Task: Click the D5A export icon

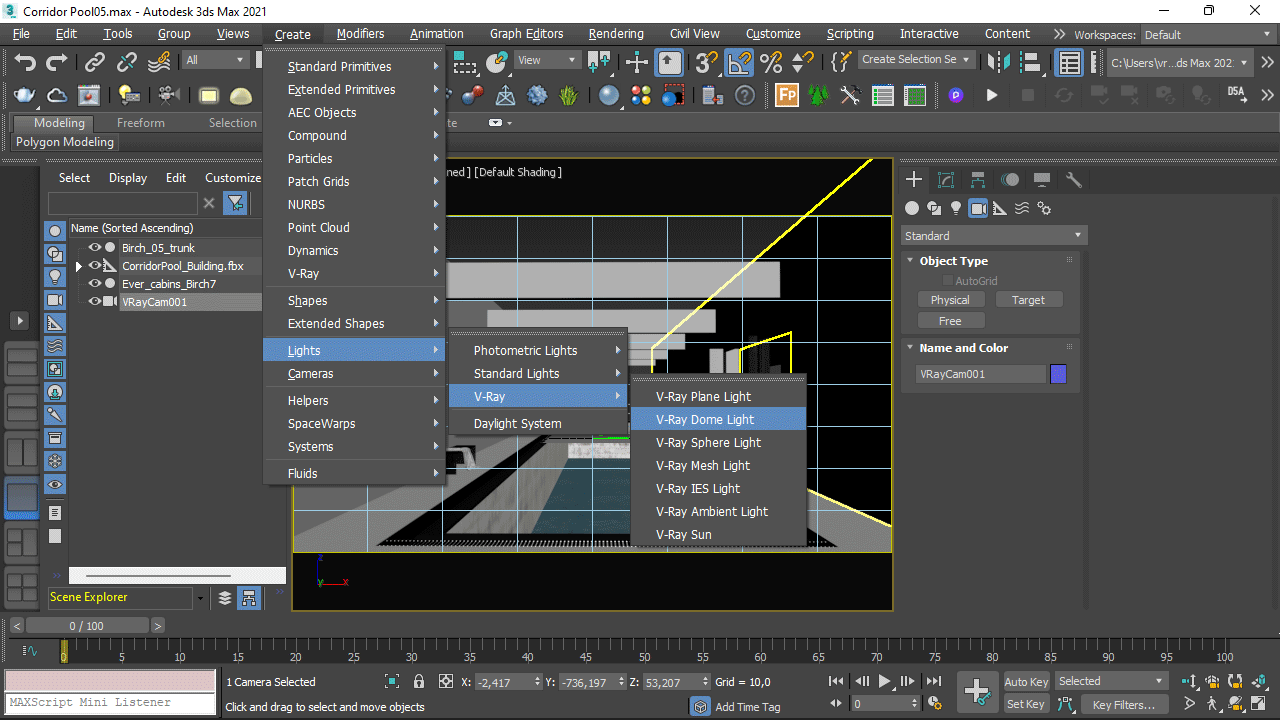Action: [x=1237, y=94]
